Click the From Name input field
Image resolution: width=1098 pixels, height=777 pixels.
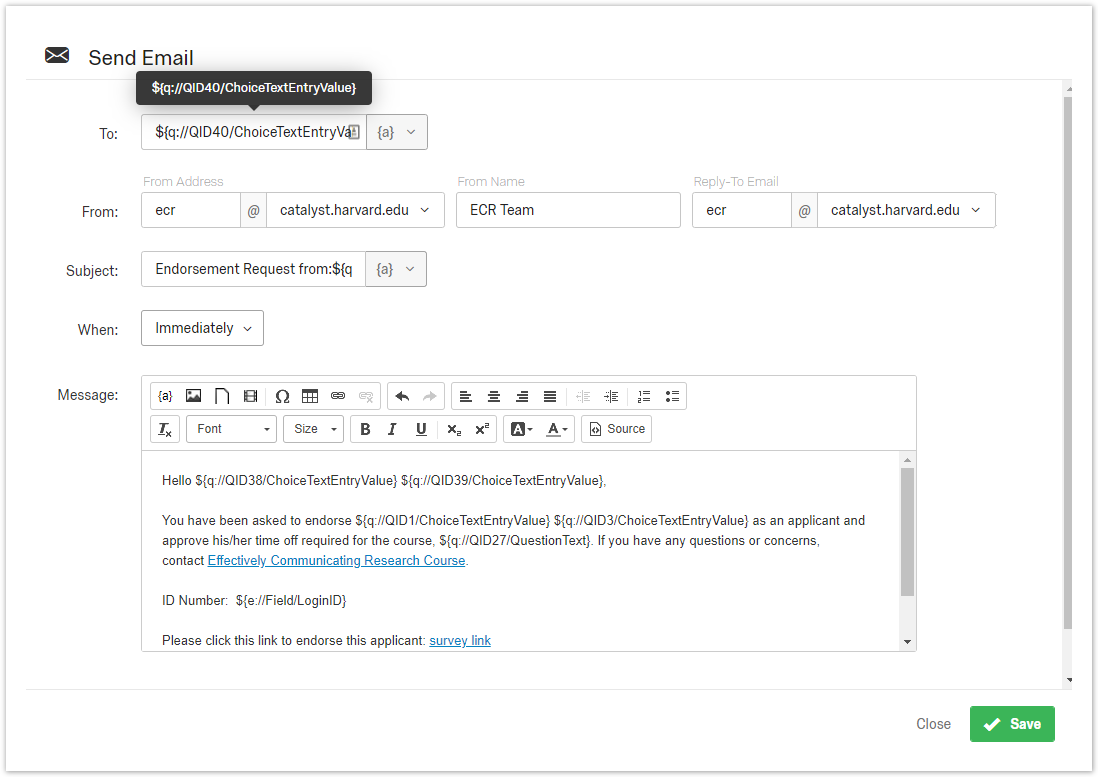point(568,210)
